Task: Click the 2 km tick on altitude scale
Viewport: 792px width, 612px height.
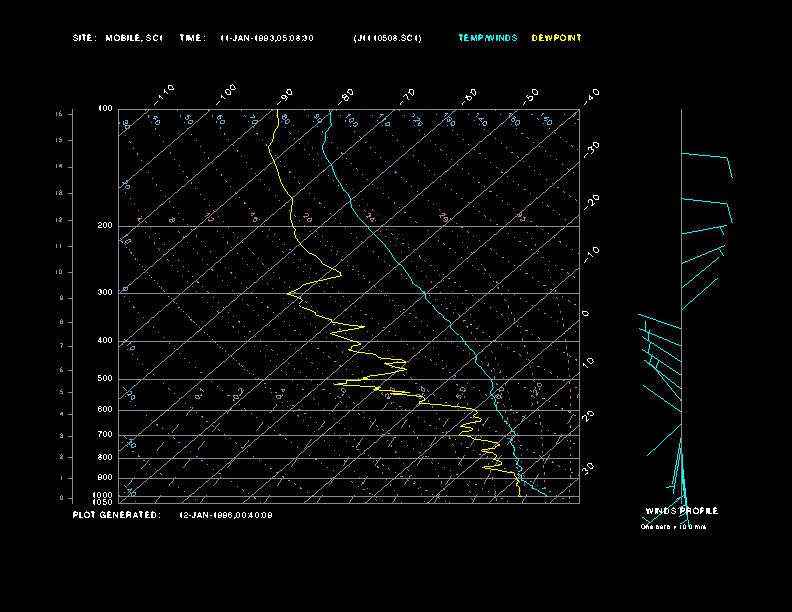Action: 61,456
